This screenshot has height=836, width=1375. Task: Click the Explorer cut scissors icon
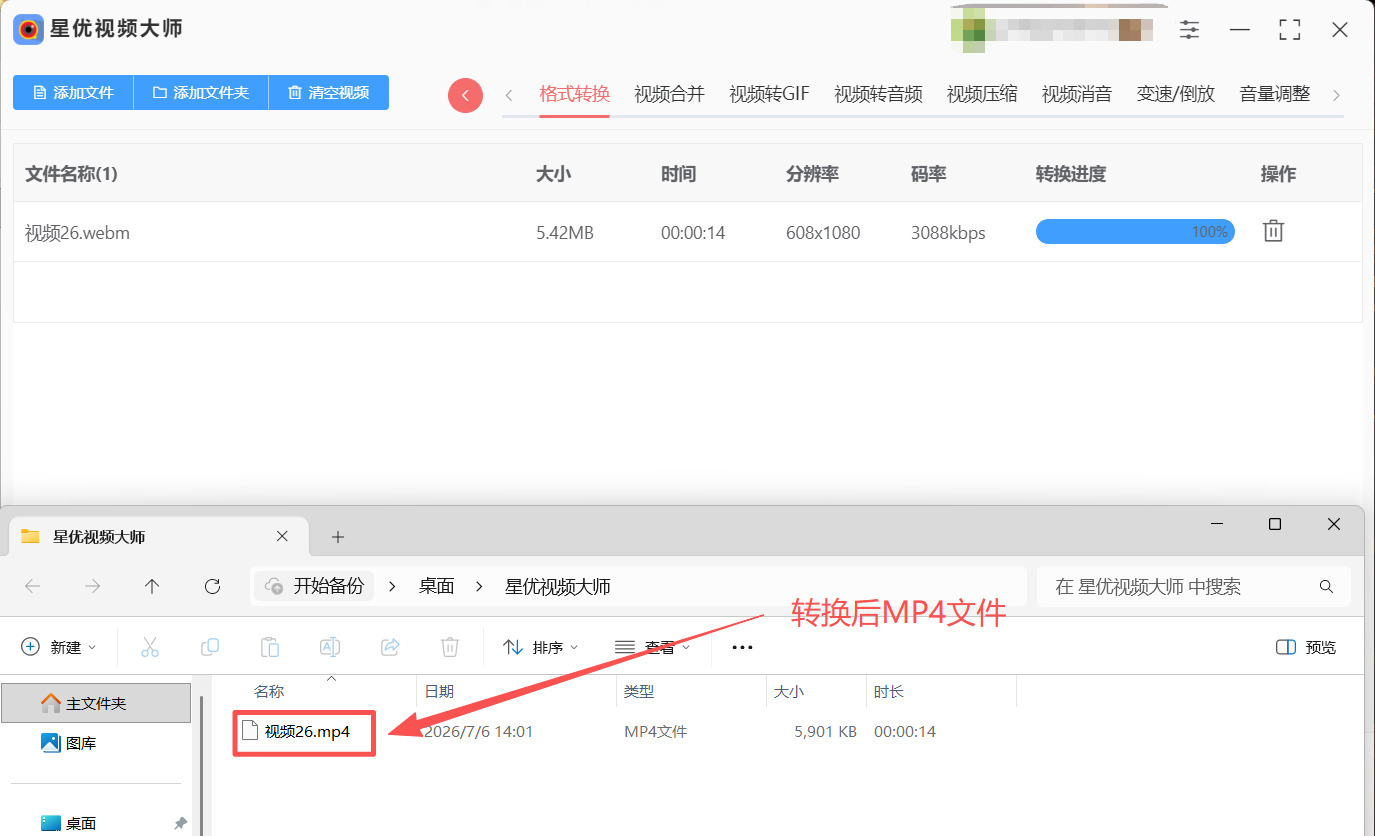pyautogui.click(x=150, y=647)
